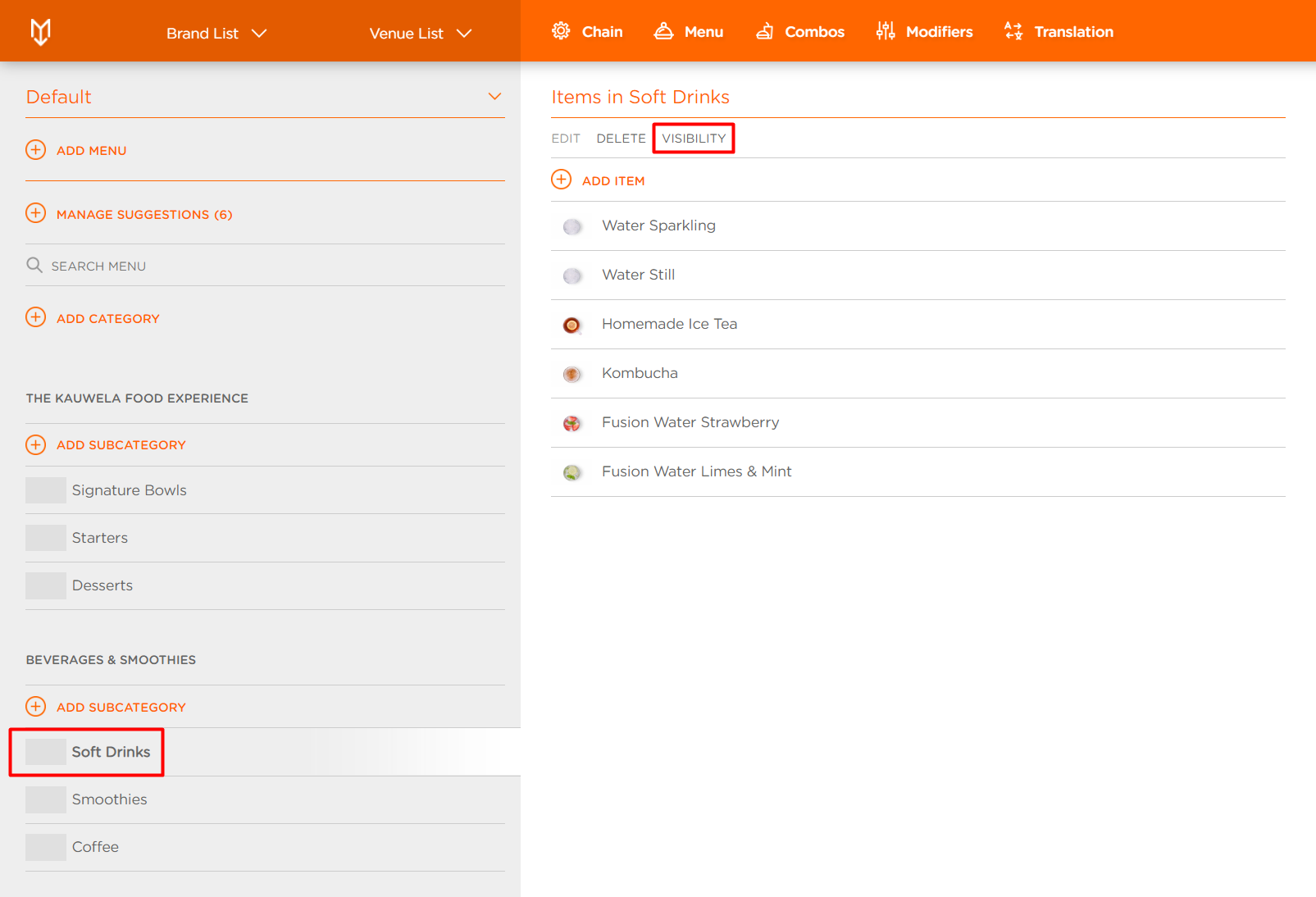Click Delete in Soft Drinks items

pos(621,138)
